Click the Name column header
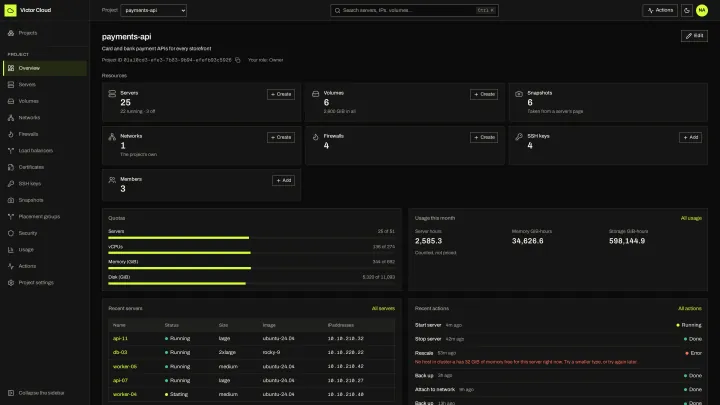720x405 pixels. [119, 325]
